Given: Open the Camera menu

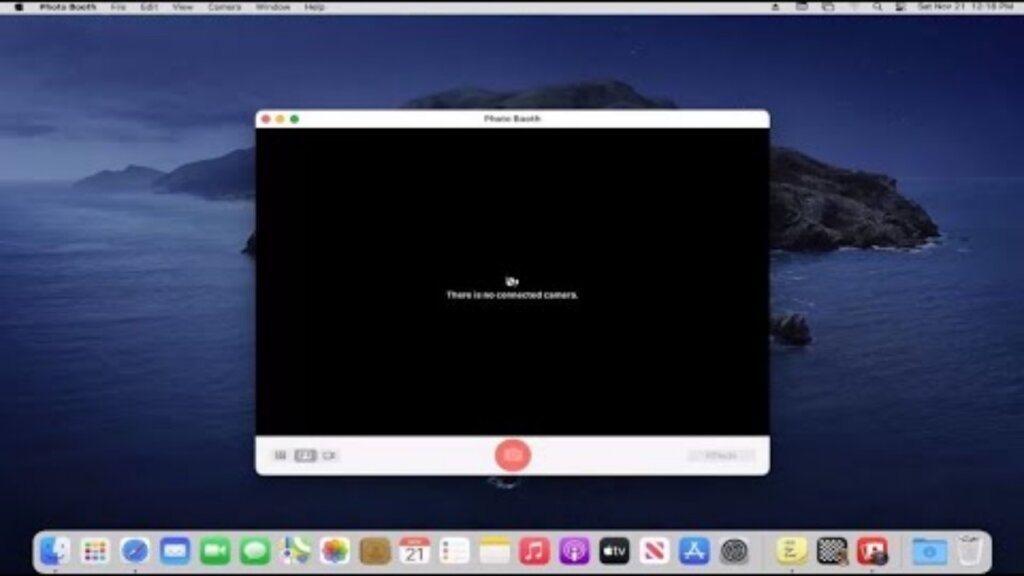Looking at the screenshot, I should click(x=225, y=7).
